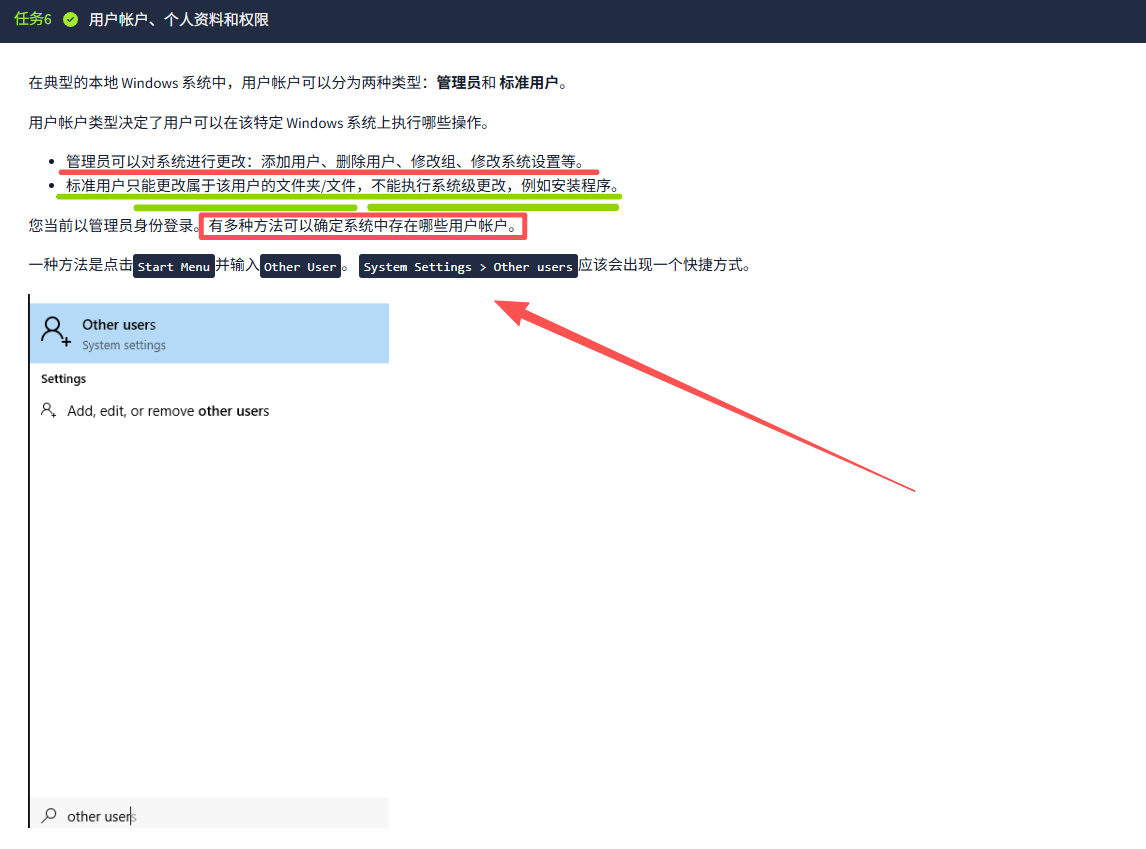Click the 任务6 label in the header
This screenshot has height=849, width=1146.
click(33, 19)
